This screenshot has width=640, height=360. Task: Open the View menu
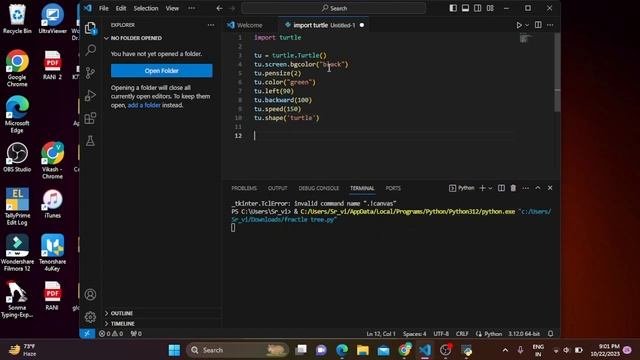point(172,8)
